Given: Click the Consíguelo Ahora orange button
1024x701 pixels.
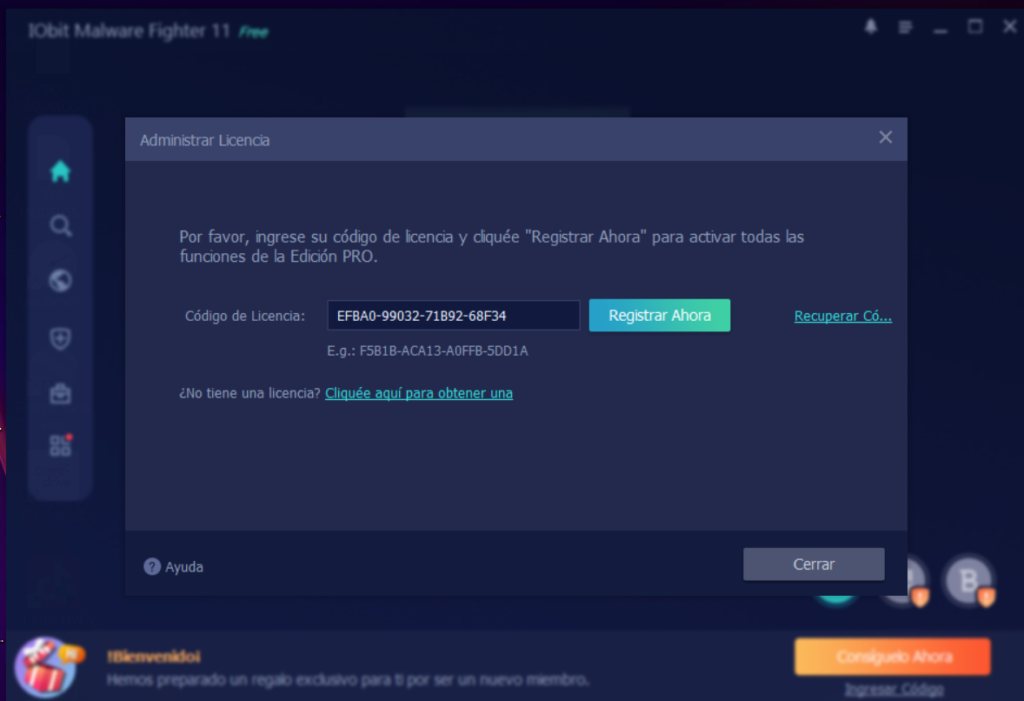Looking at the screenshot, I should click(x=893, y=657).
